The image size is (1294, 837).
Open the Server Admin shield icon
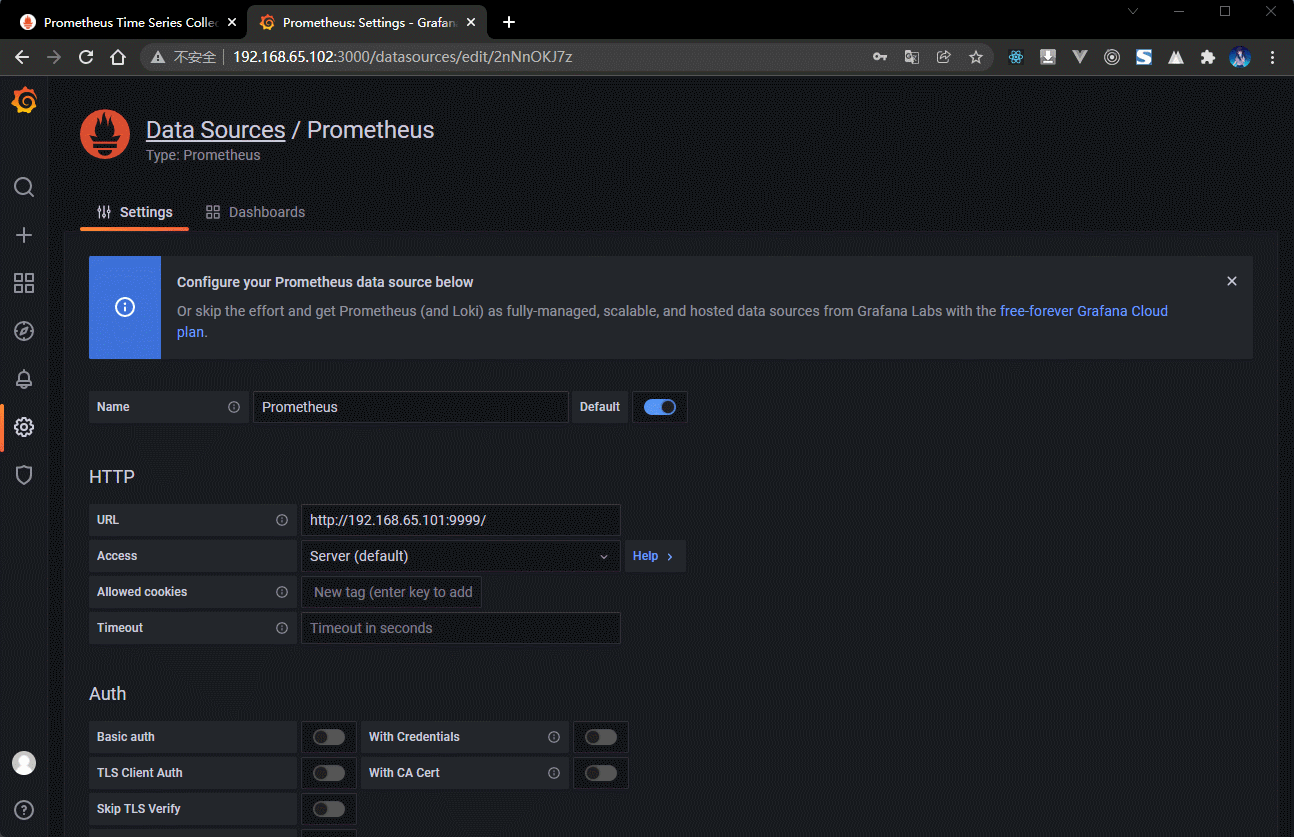[24, 475]
